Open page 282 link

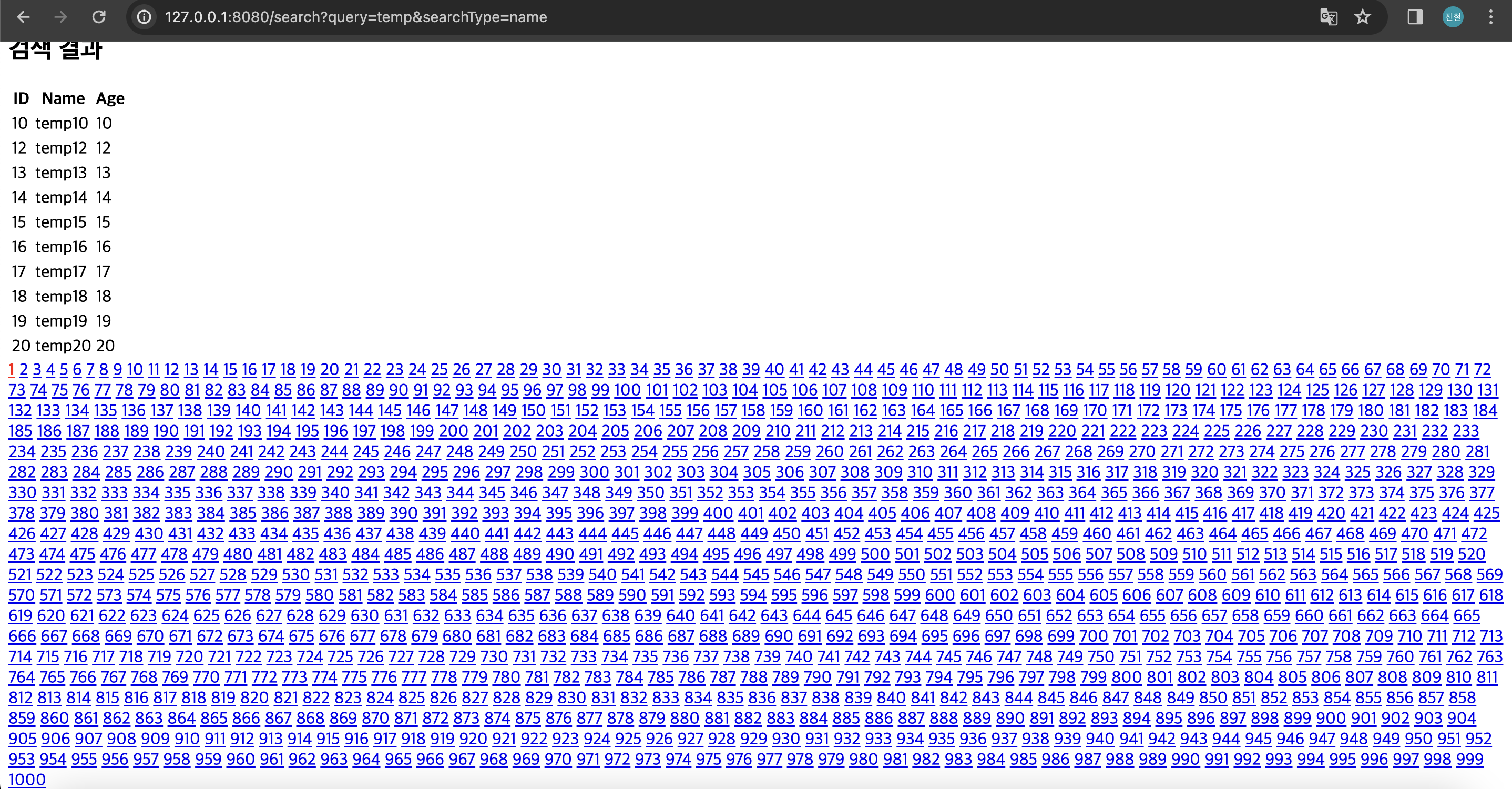point(22,472)
